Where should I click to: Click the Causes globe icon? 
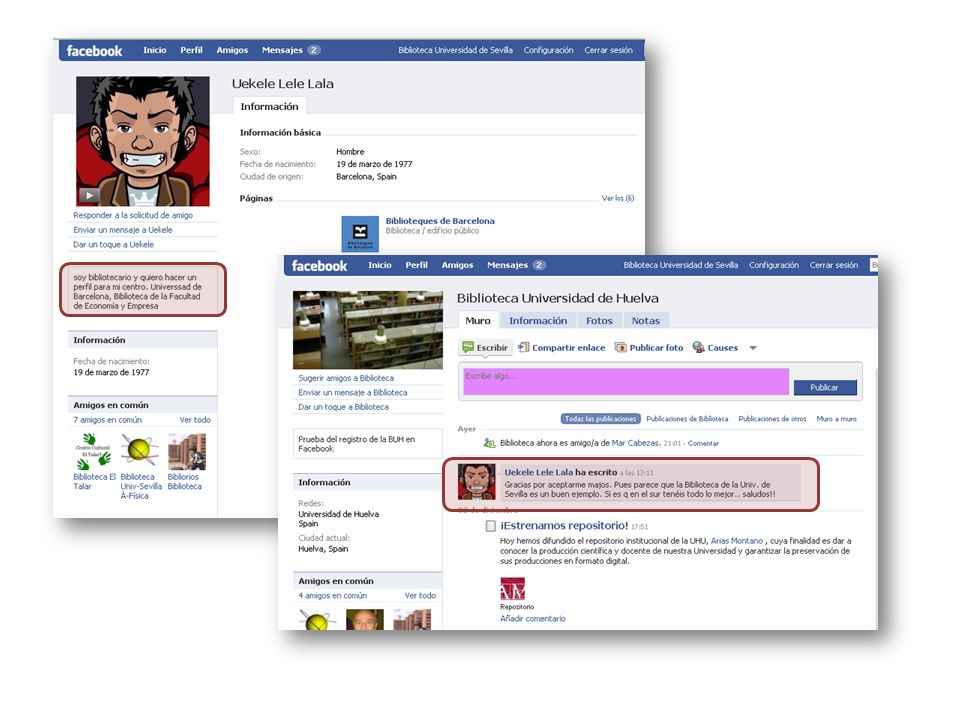(x=698, y=347)
